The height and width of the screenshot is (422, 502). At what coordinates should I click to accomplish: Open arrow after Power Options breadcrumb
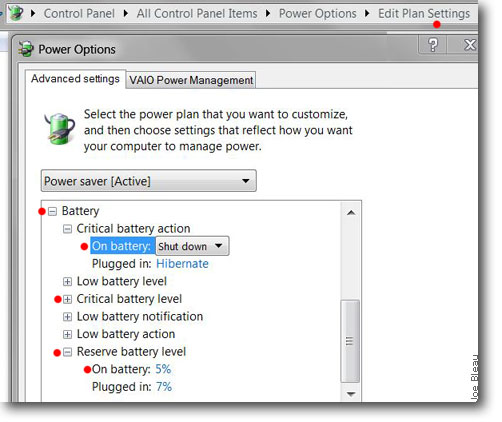click(x=367, y=14)
